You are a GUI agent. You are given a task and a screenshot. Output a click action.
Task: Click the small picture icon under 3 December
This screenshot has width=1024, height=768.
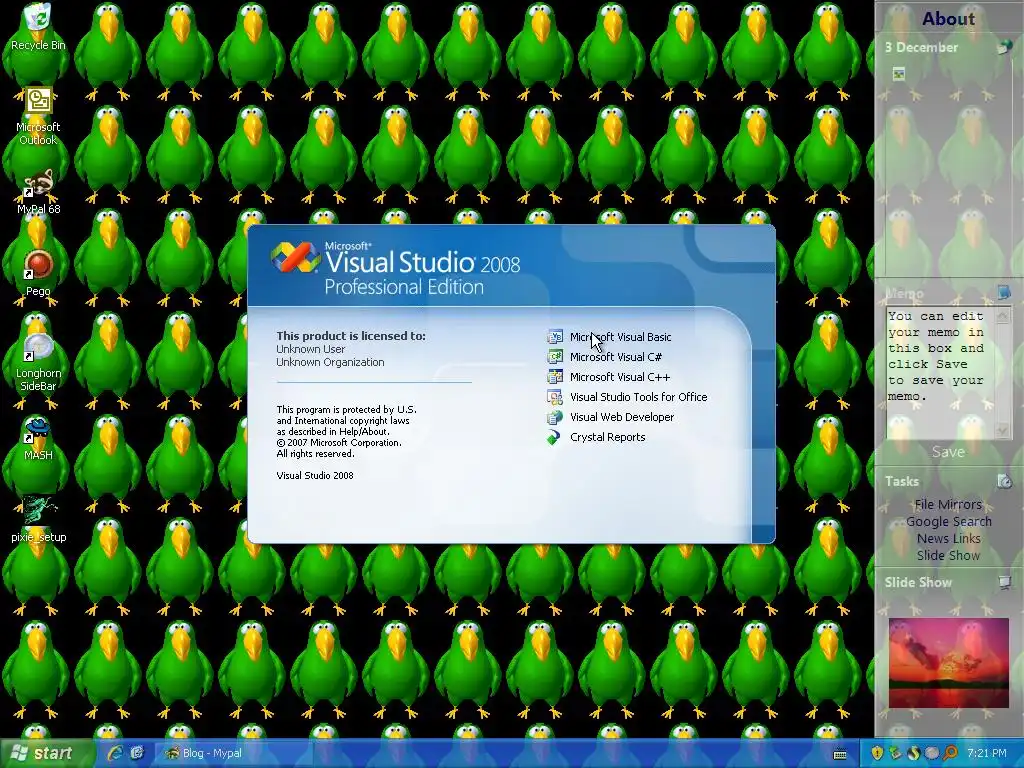tap(899, 74)
